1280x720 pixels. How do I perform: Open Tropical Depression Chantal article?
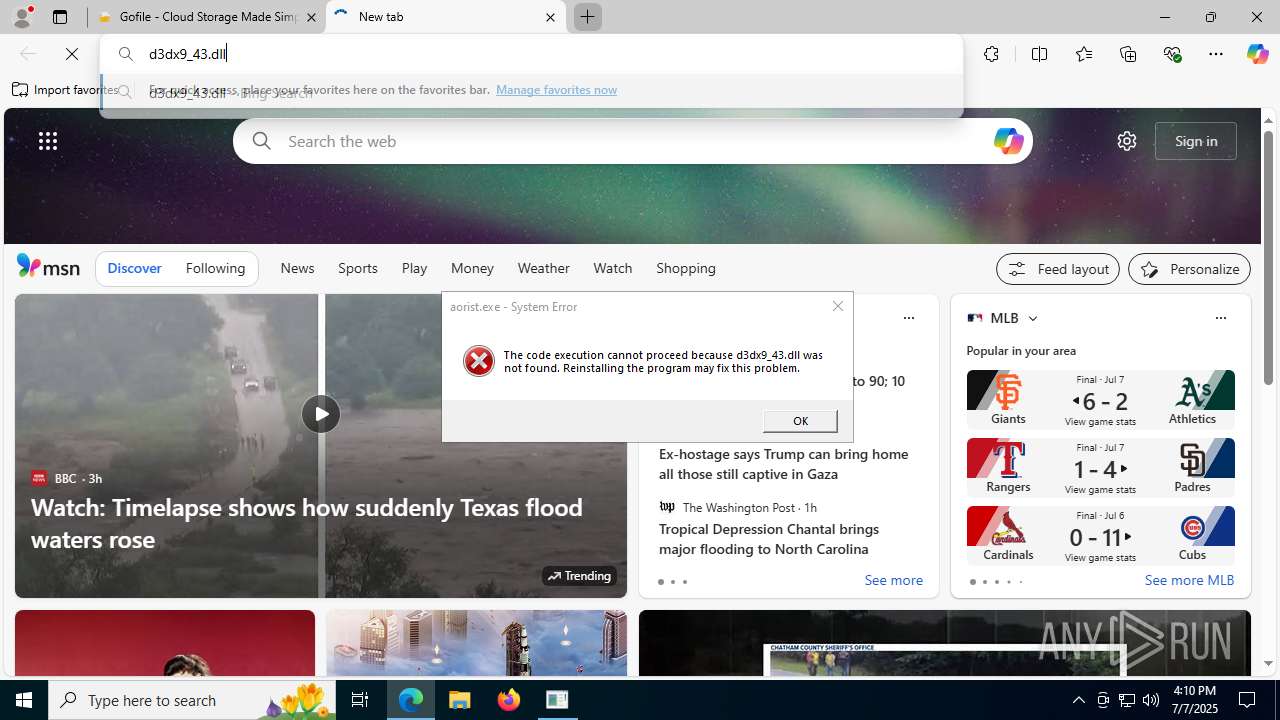pyautogui.click(x=768, y=539)
